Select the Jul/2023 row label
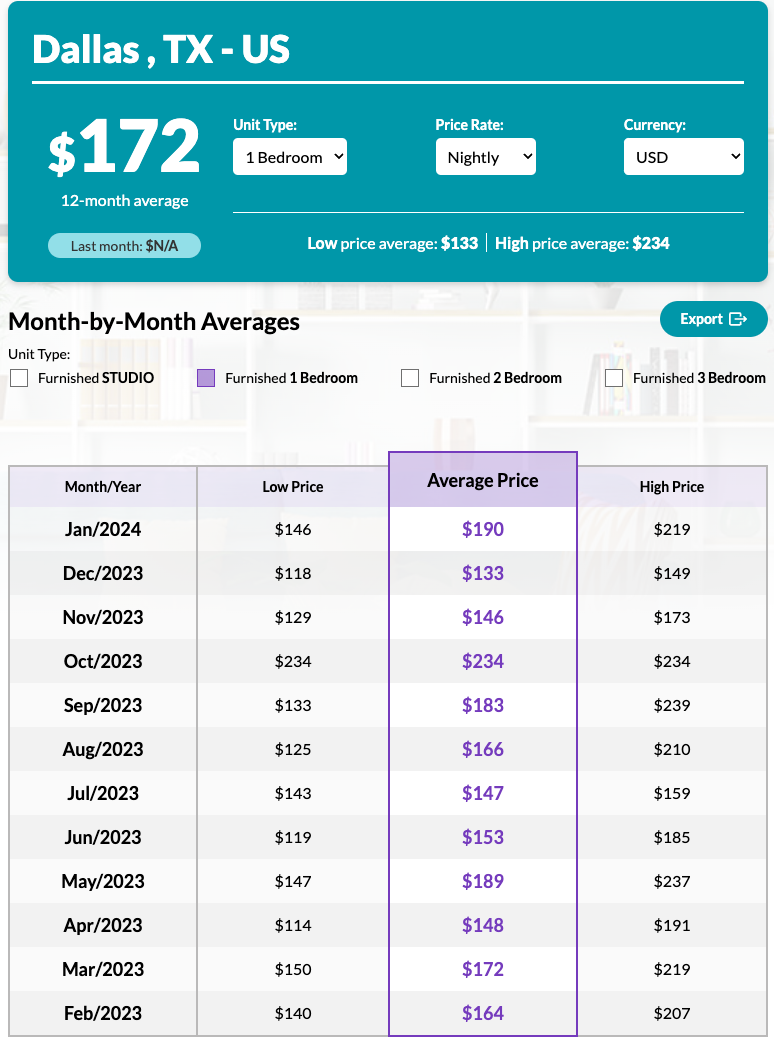 pos(103,793)
